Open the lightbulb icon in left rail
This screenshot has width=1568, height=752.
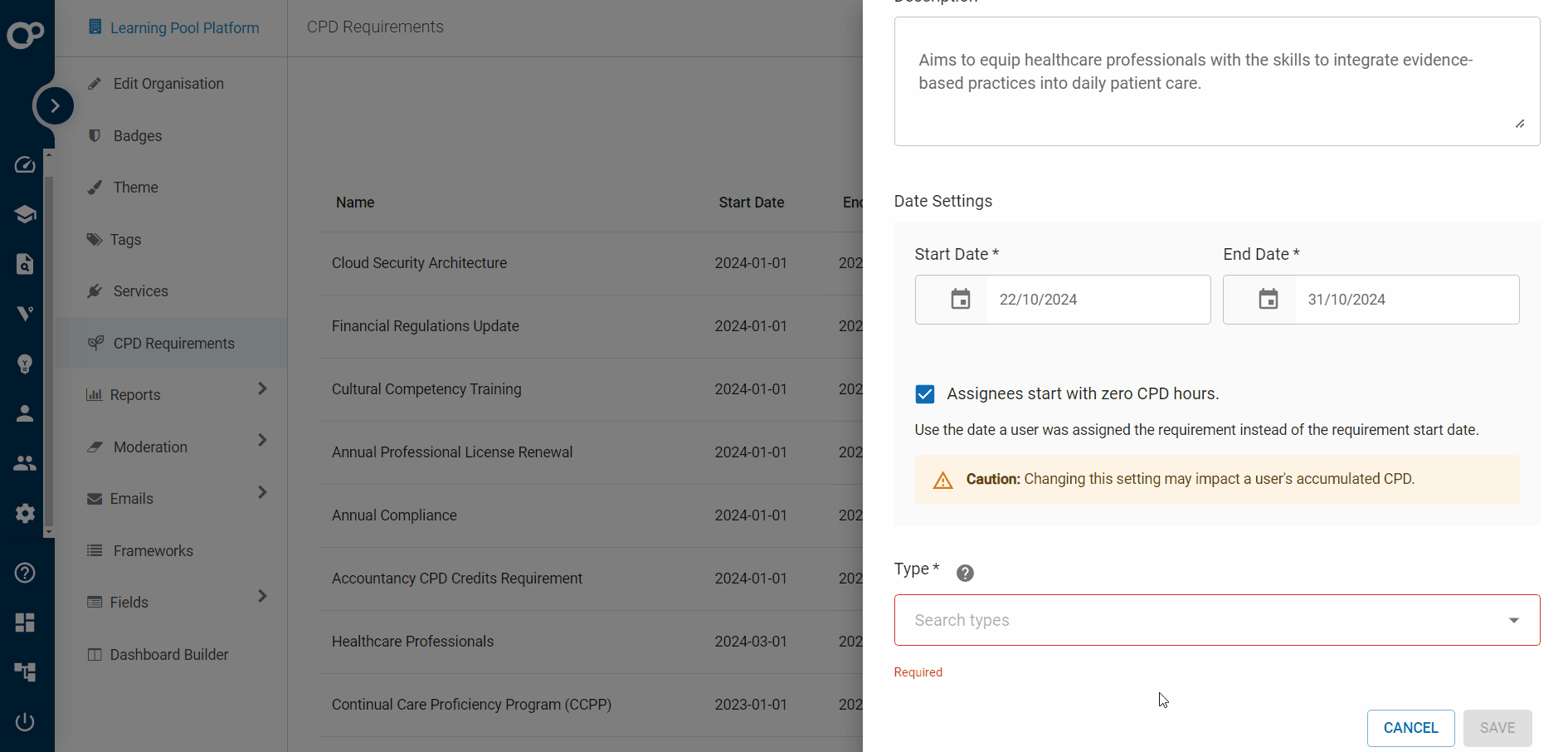point(25,364)
